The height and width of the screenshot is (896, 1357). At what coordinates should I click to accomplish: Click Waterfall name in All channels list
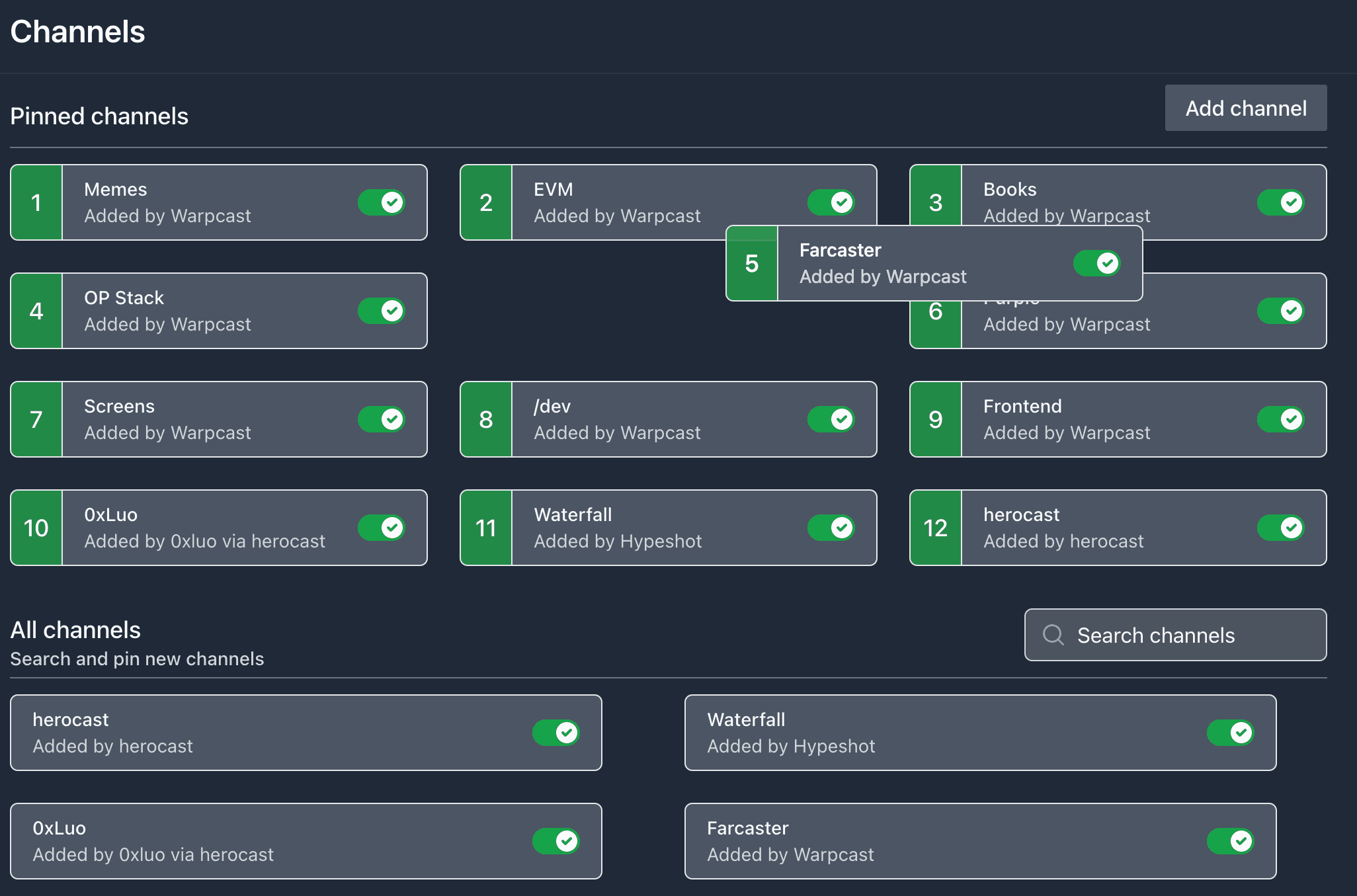(746, 719)
